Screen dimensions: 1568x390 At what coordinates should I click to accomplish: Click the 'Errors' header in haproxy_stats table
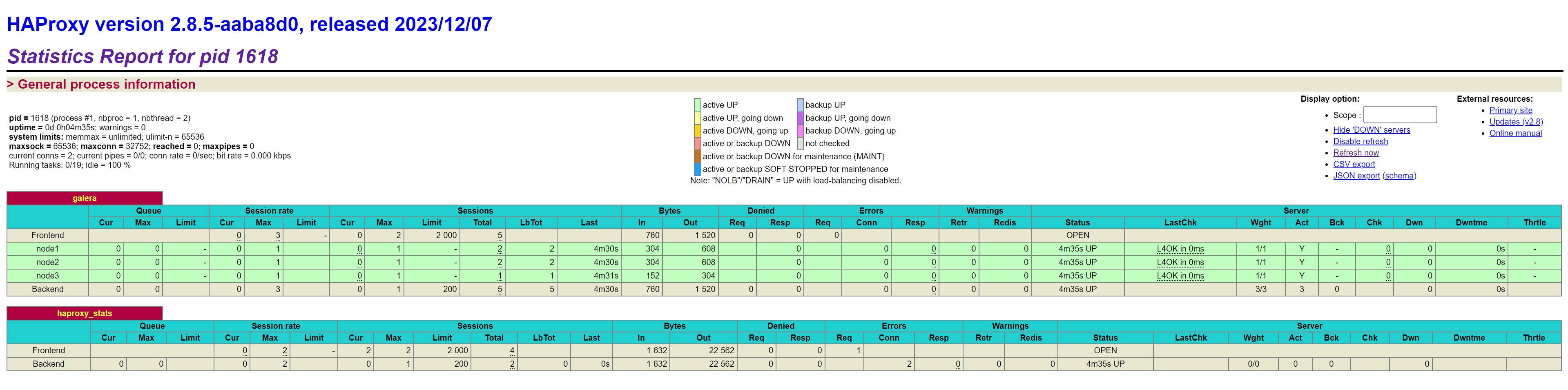click(x=894, y=326)
